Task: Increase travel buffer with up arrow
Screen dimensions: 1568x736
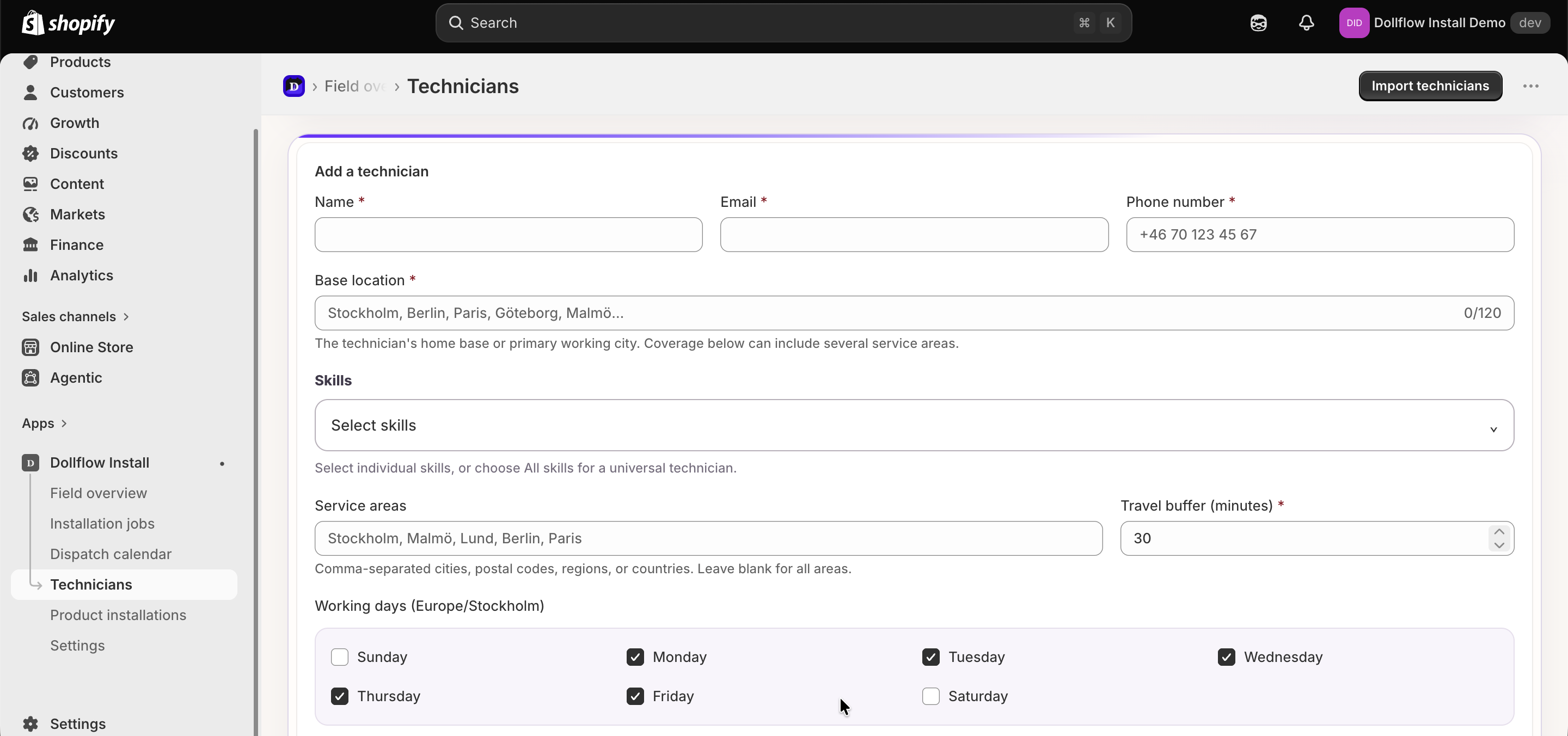Action: pos(1499,531)
